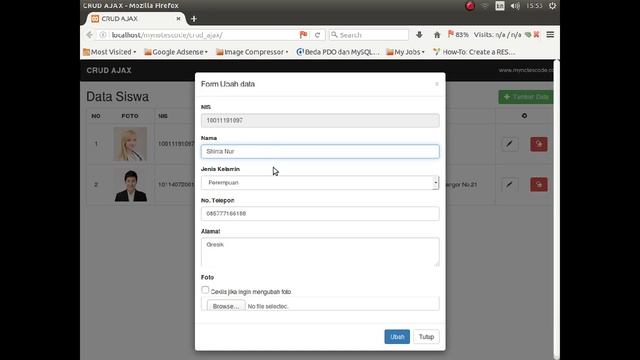This screenshot has width=640, height=360.
Task: Open the Firefox hamburger menu
Action: (x=550, y=35)
